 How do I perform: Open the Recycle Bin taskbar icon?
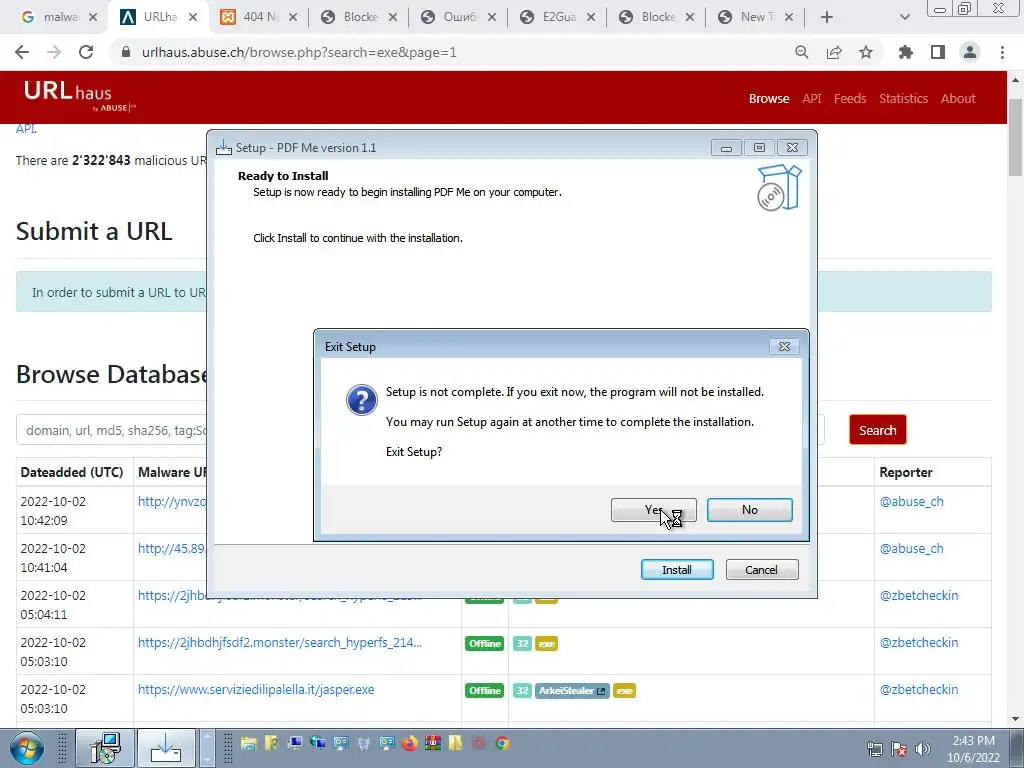[x=364, y=743]
